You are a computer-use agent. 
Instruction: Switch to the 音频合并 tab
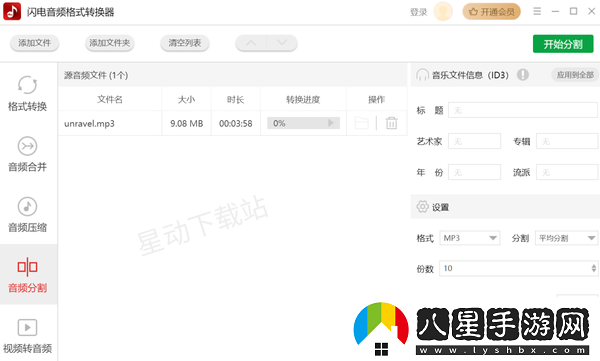[28, 154]
